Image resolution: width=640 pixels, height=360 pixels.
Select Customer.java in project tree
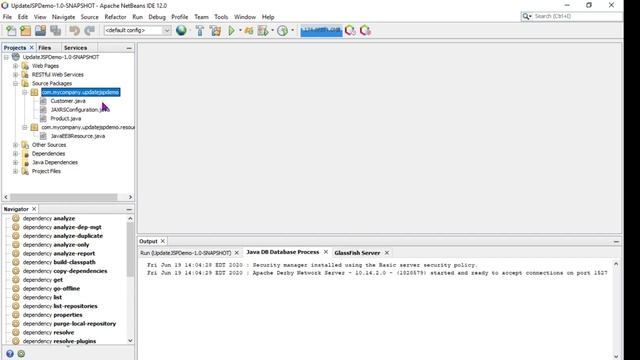(x=68, y=101)
